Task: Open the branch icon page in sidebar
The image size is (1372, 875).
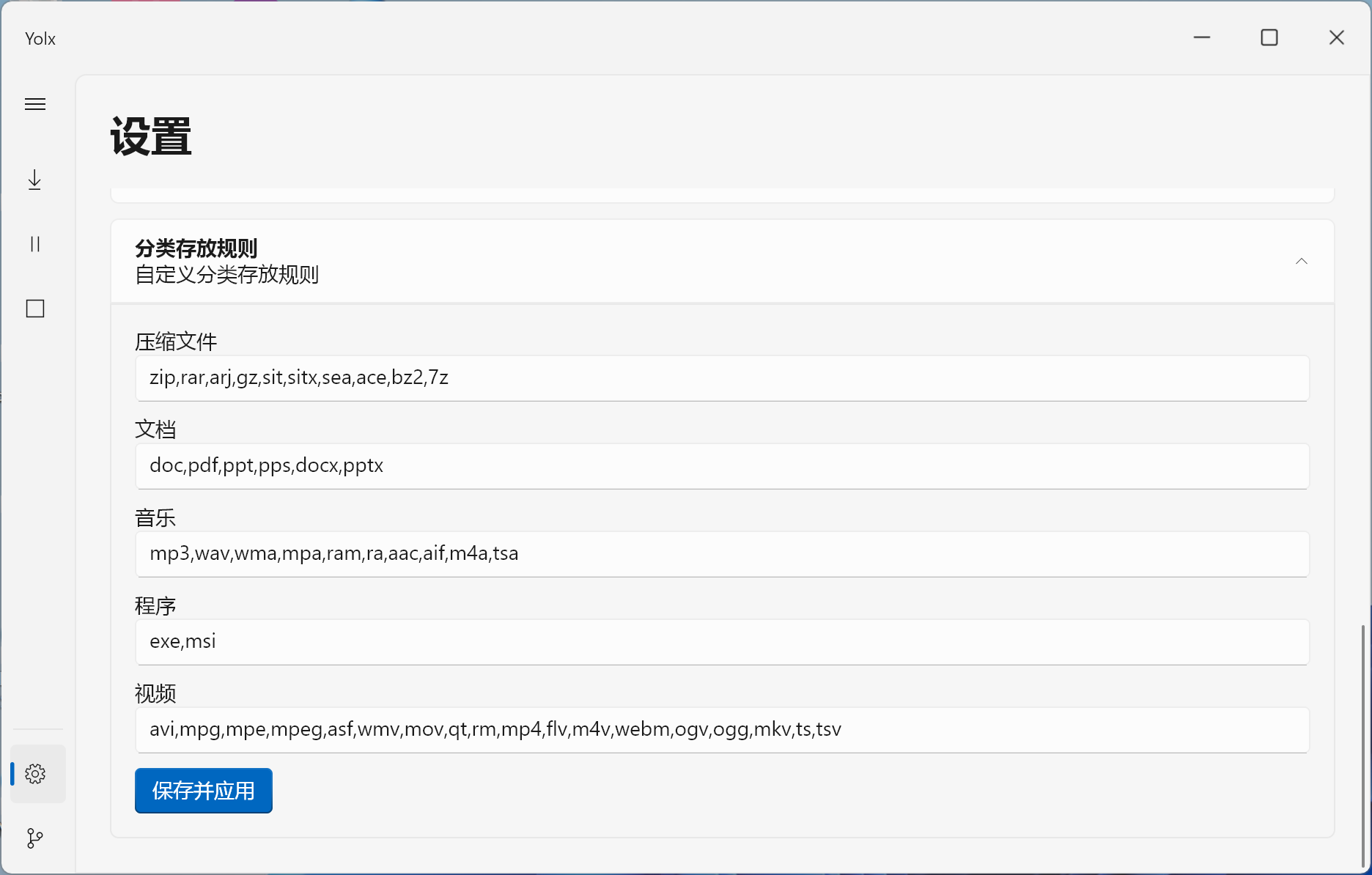Action: pos(35,838)
